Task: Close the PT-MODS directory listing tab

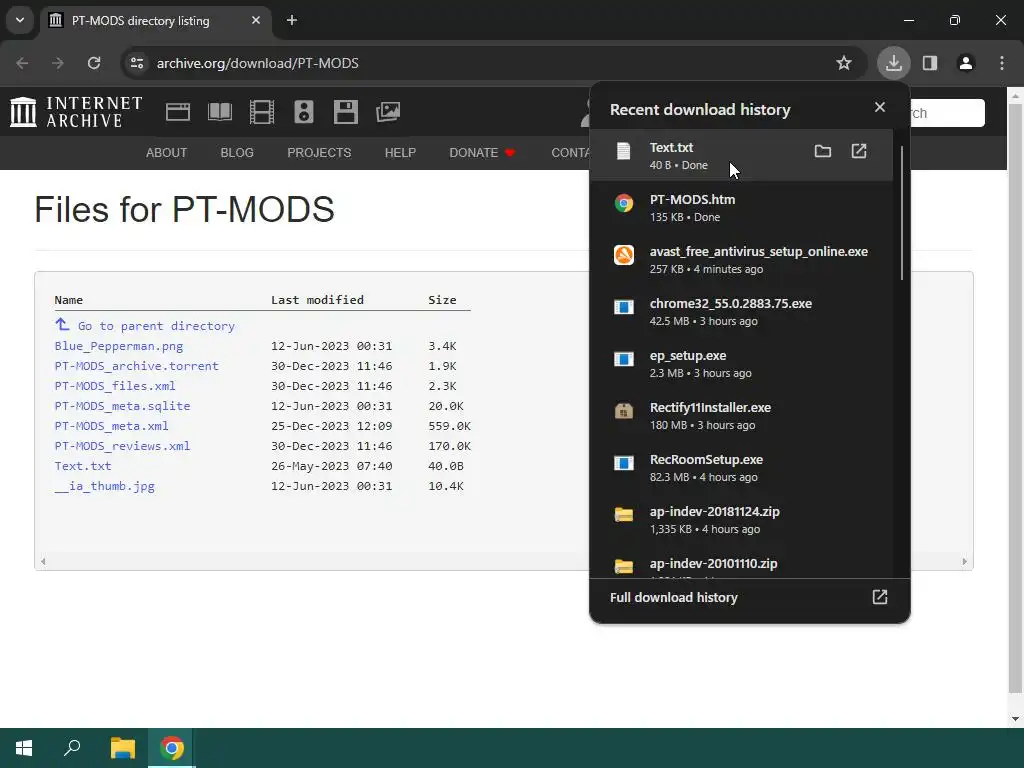Action: point(256,20)
